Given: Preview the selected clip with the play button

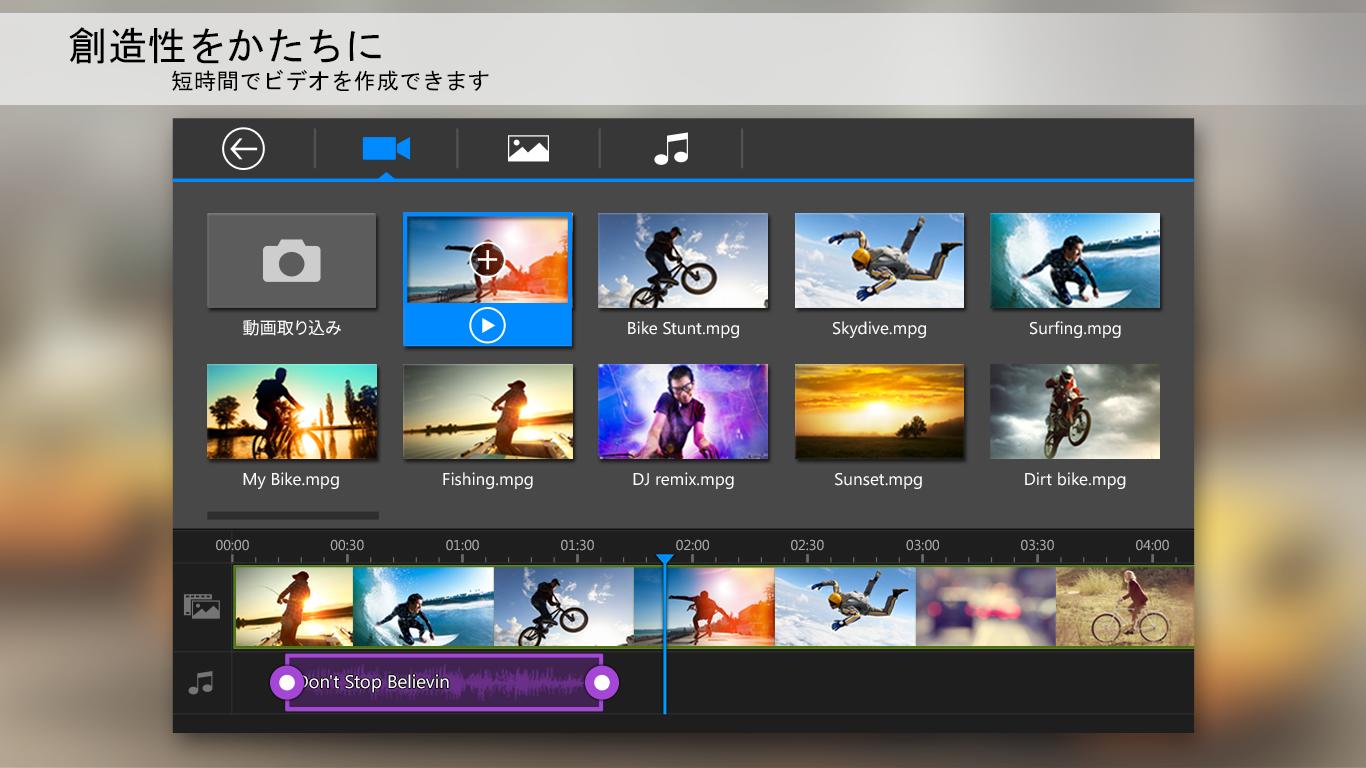Looking at the screenshot, I should coord(487,325).
